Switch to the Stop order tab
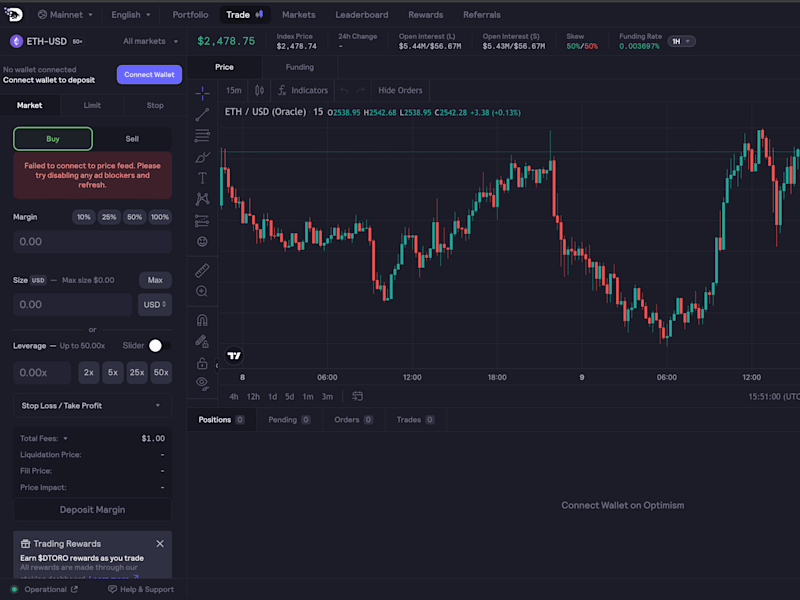Screen dimensions: 800x600 (x=155, y=106)
